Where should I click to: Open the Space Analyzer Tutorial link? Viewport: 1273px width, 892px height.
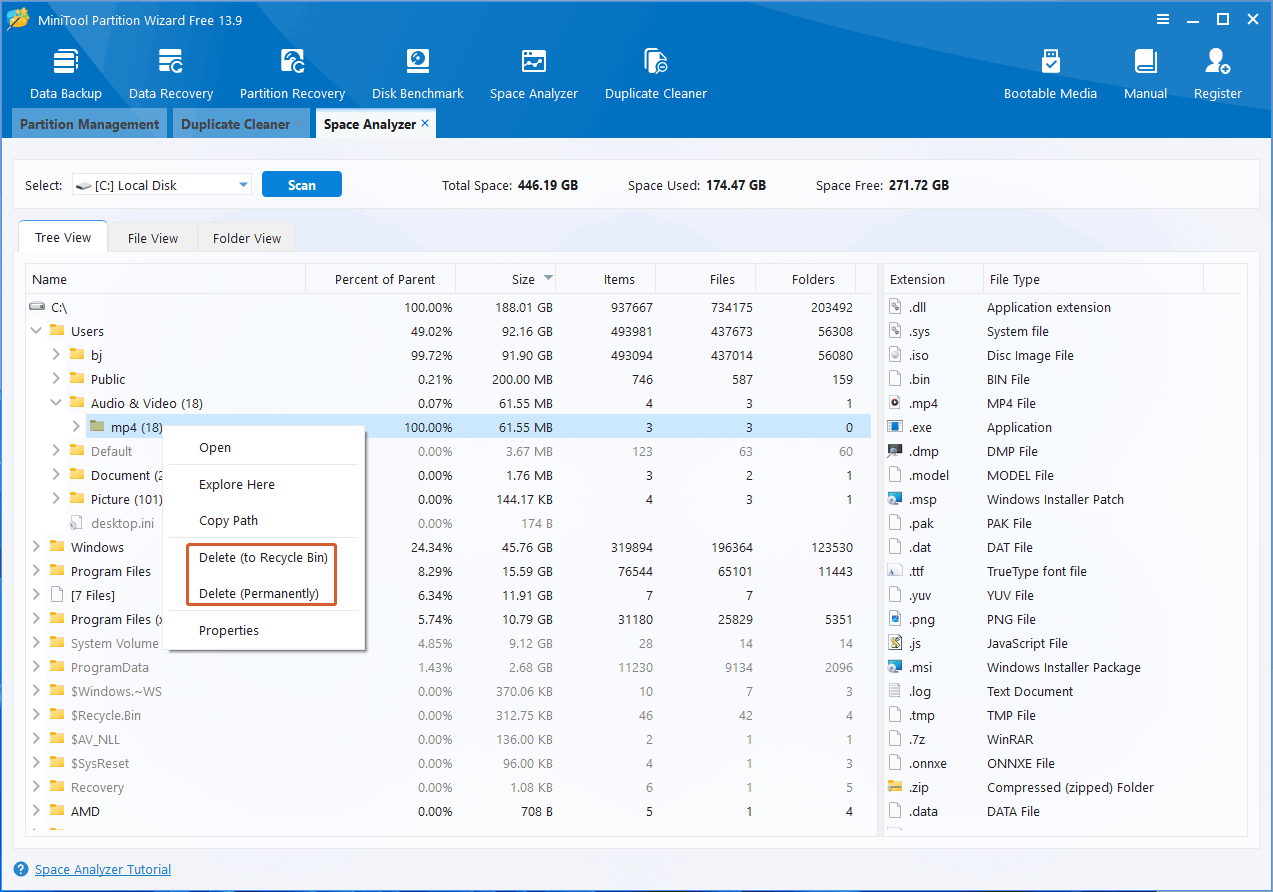point(103,869)
